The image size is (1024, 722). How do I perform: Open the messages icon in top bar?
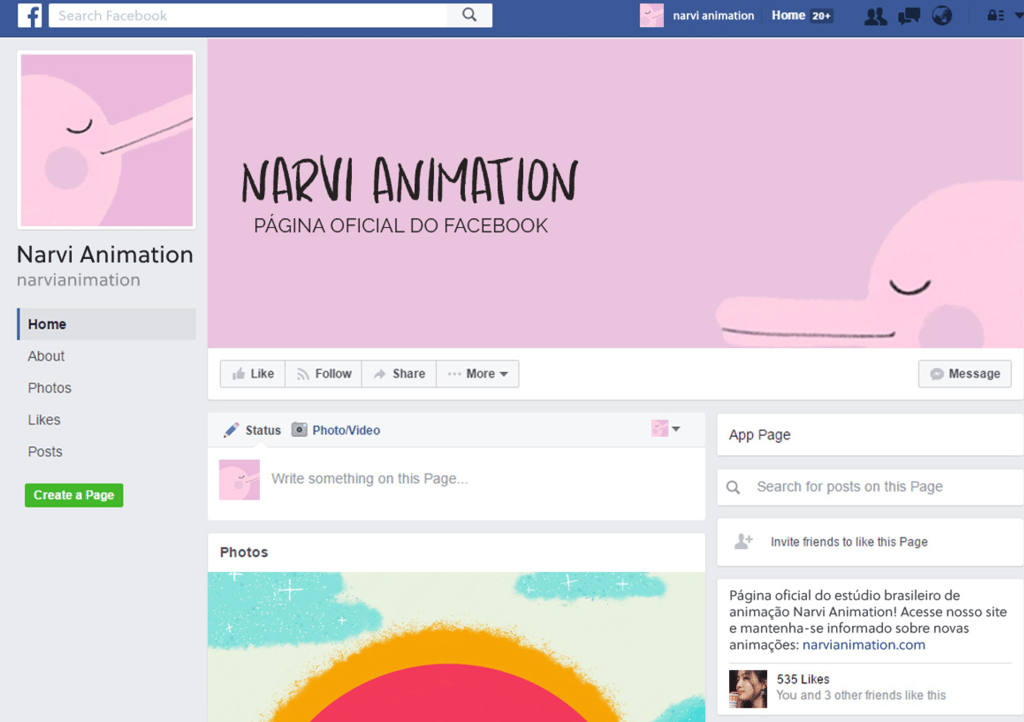click(x=908, y=16)
